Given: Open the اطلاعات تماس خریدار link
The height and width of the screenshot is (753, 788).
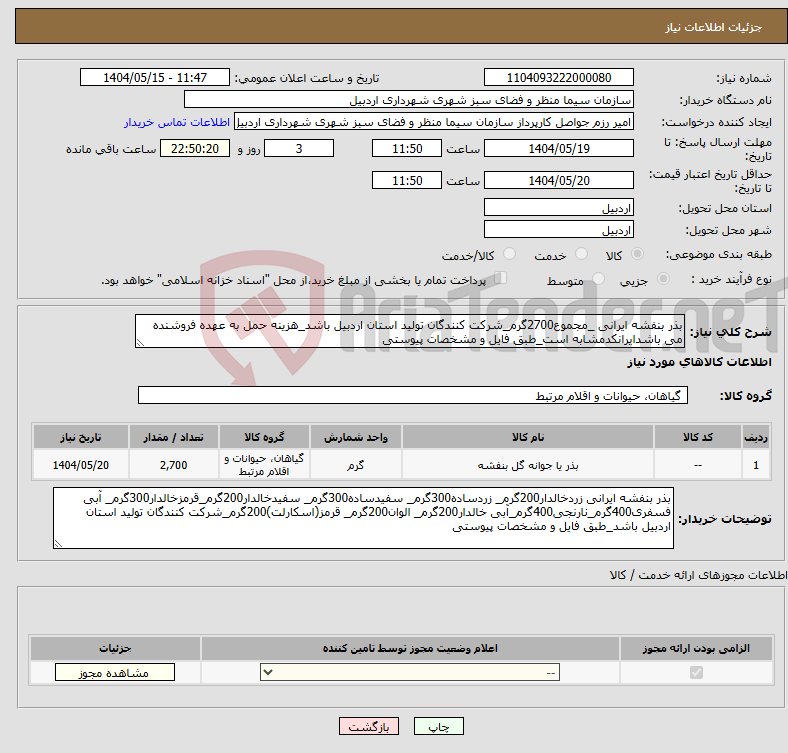Looking at the screenshot, I should coord(177,122).
